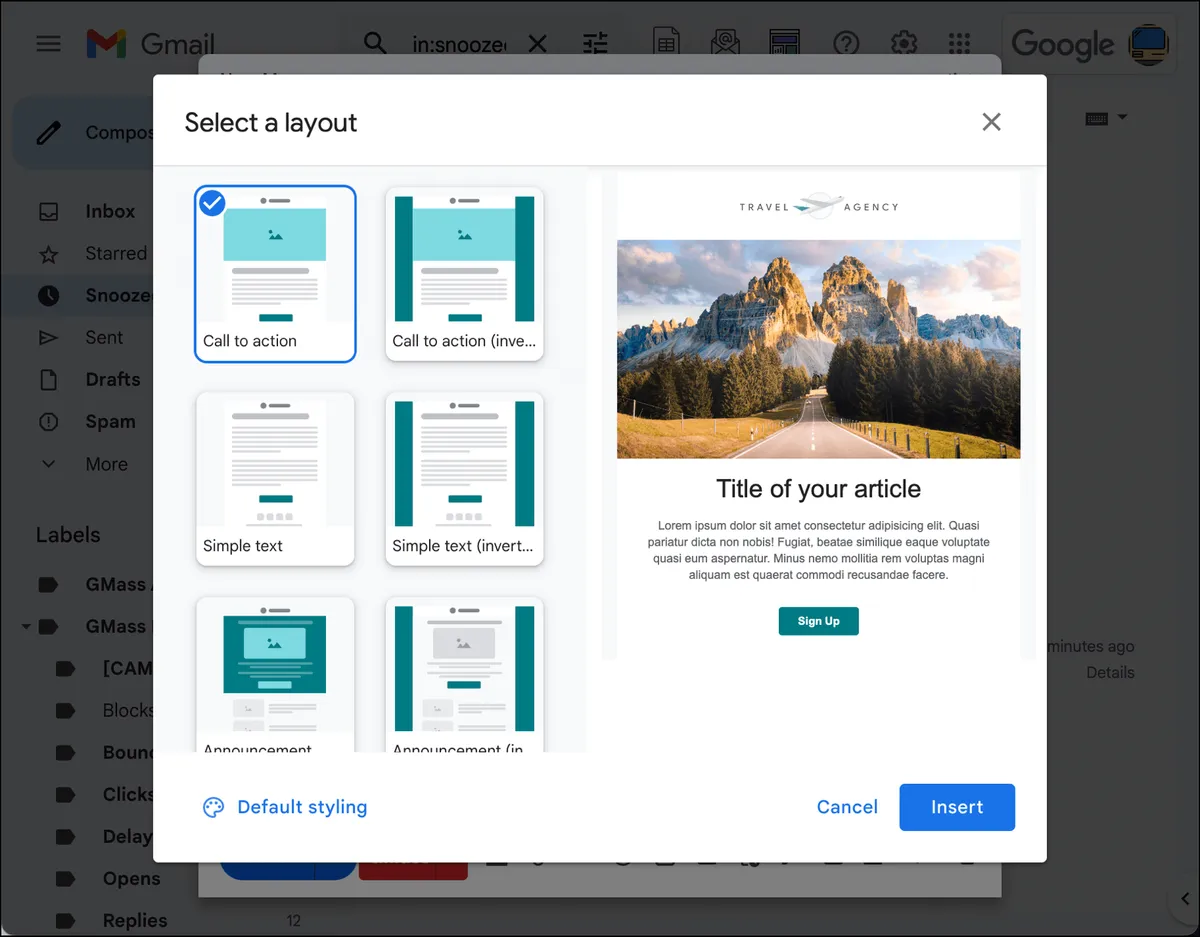
Task: Show side panel arrow at bottom right
Action: point(1185,899)
